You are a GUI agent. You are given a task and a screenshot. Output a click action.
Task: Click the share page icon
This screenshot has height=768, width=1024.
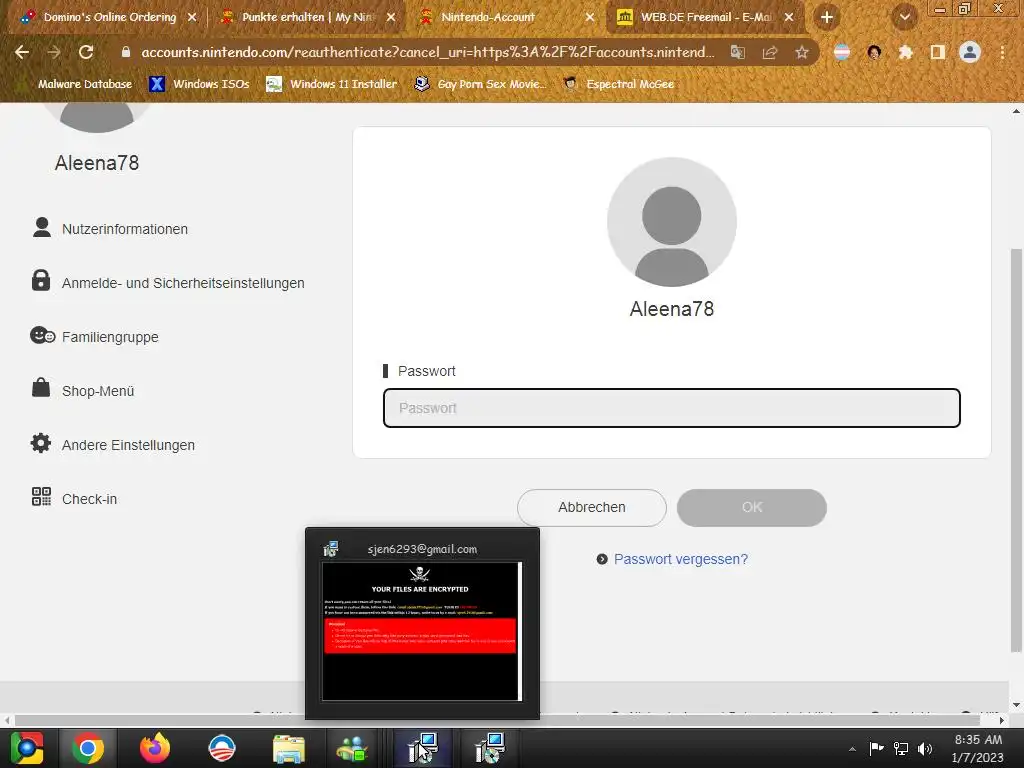769,52
